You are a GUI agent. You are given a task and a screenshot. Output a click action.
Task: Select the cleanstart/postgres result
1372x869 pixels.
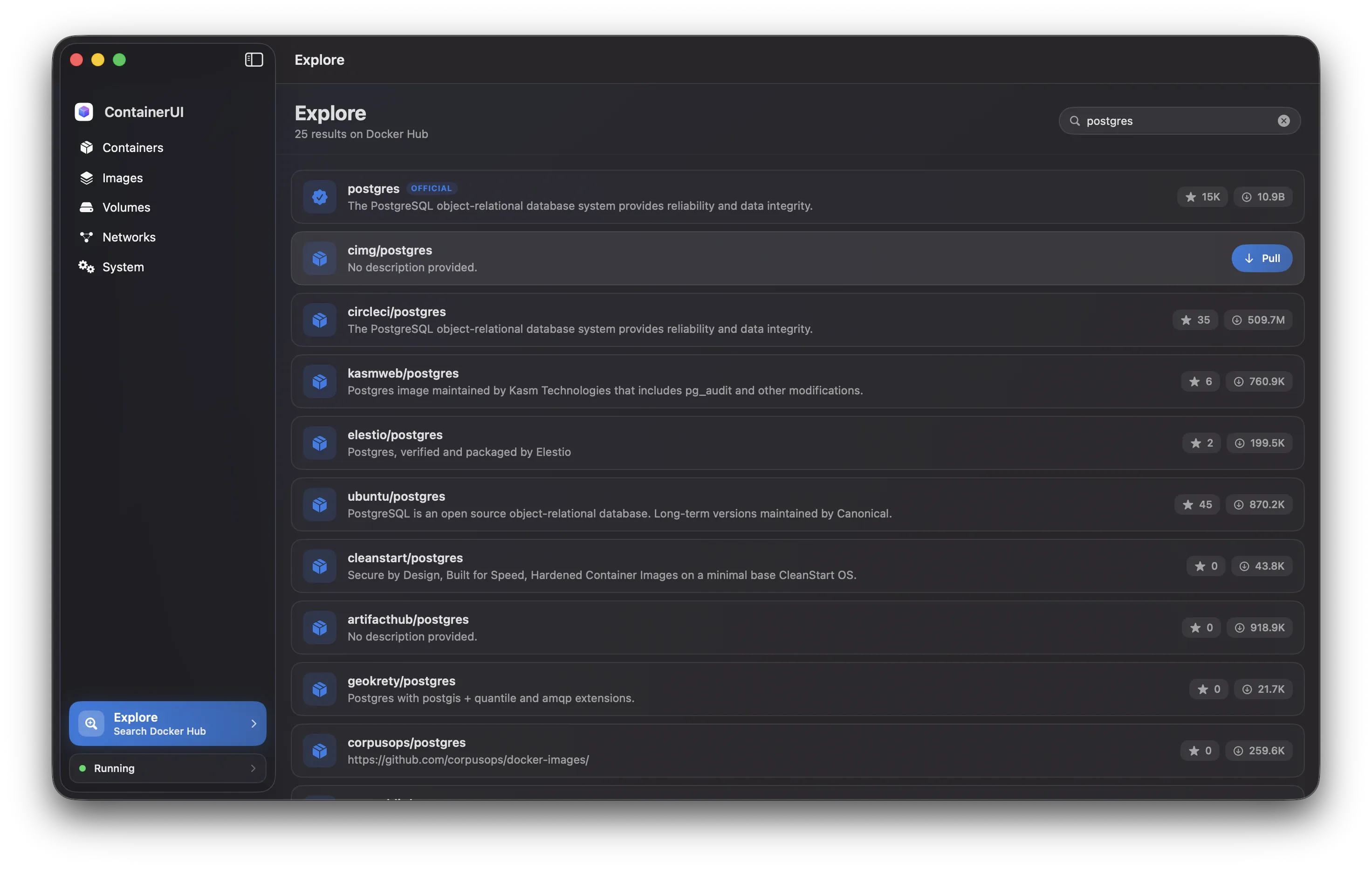(x=797, y=566)
